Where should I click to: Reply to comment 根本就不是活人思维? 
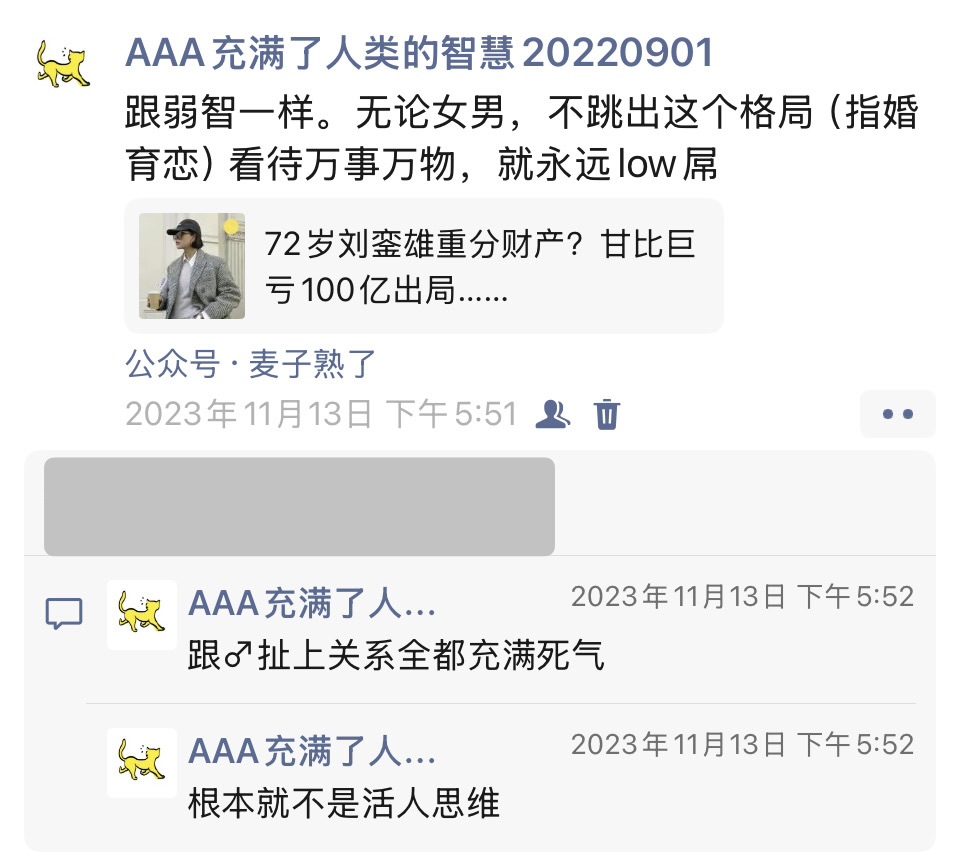tap(343, 804)
